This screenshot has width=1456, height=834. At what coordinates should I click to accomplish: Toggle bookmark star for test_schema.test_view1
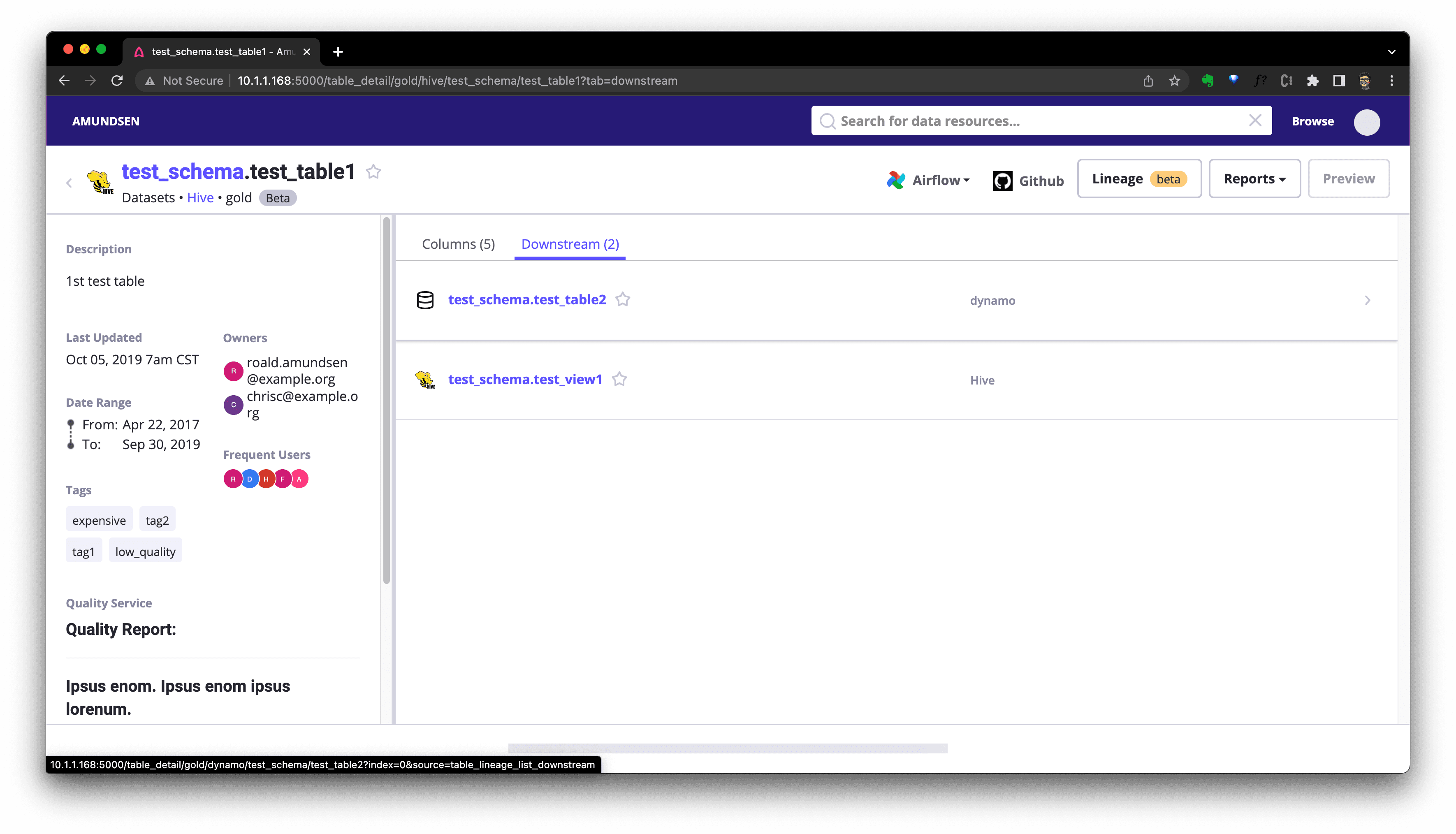coord(619,379)
